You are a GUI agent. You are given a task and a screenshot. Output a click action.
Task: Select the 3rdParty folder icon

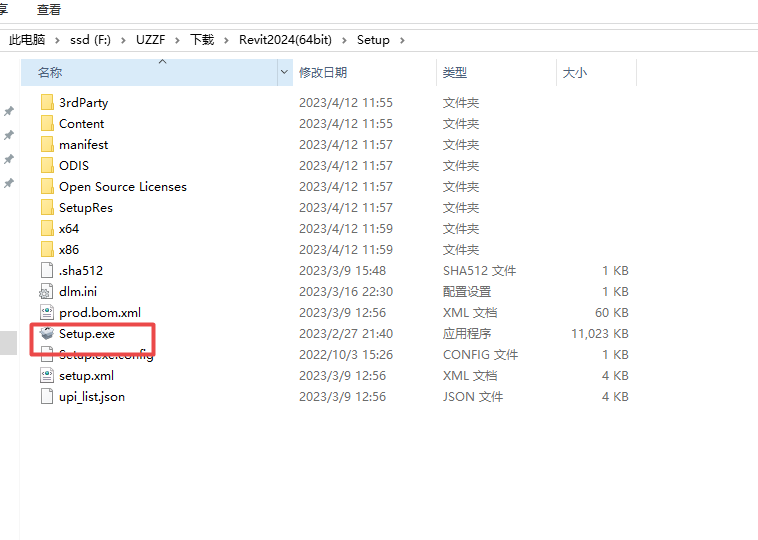(46, 103)
